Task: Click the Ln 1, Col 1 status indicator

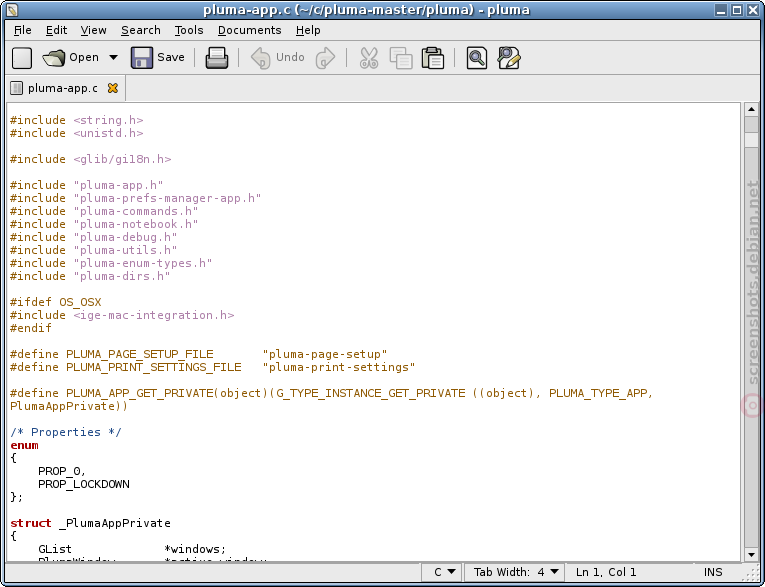Action: pos(605,572)
